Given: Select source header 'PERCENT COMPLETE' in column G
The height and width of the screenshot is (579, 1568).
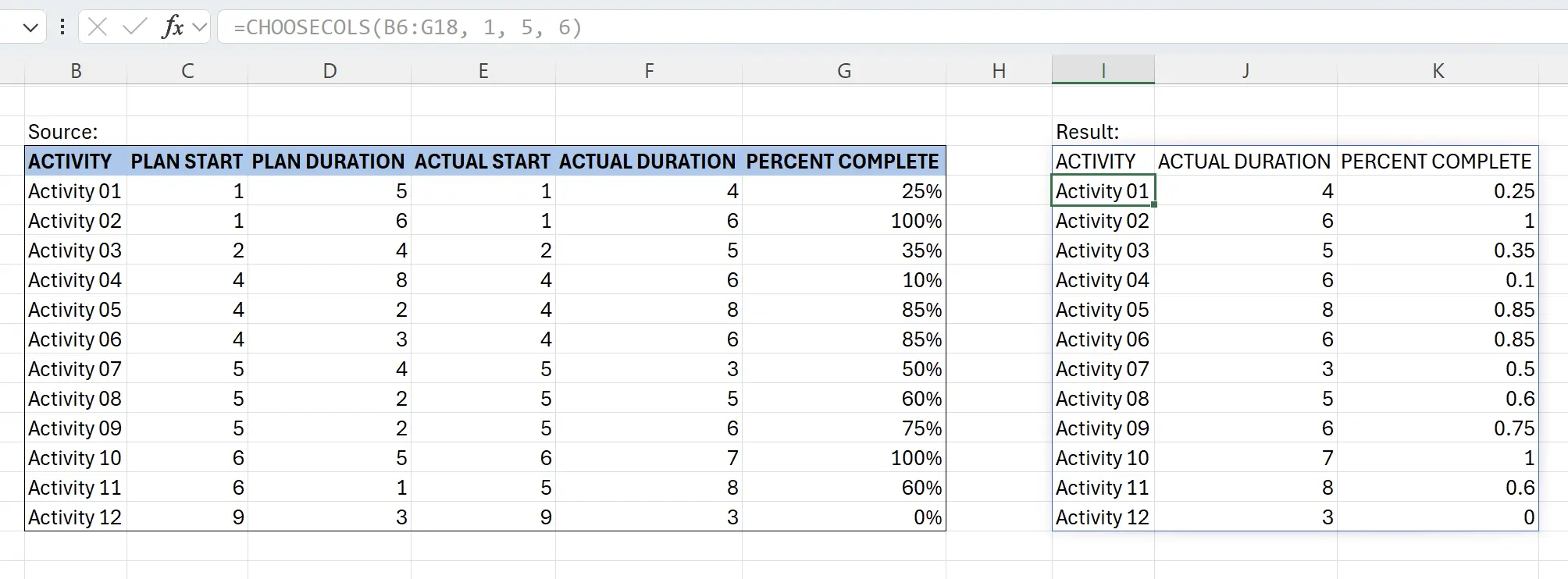Looking at the screenshot, I should coord(843,161).
